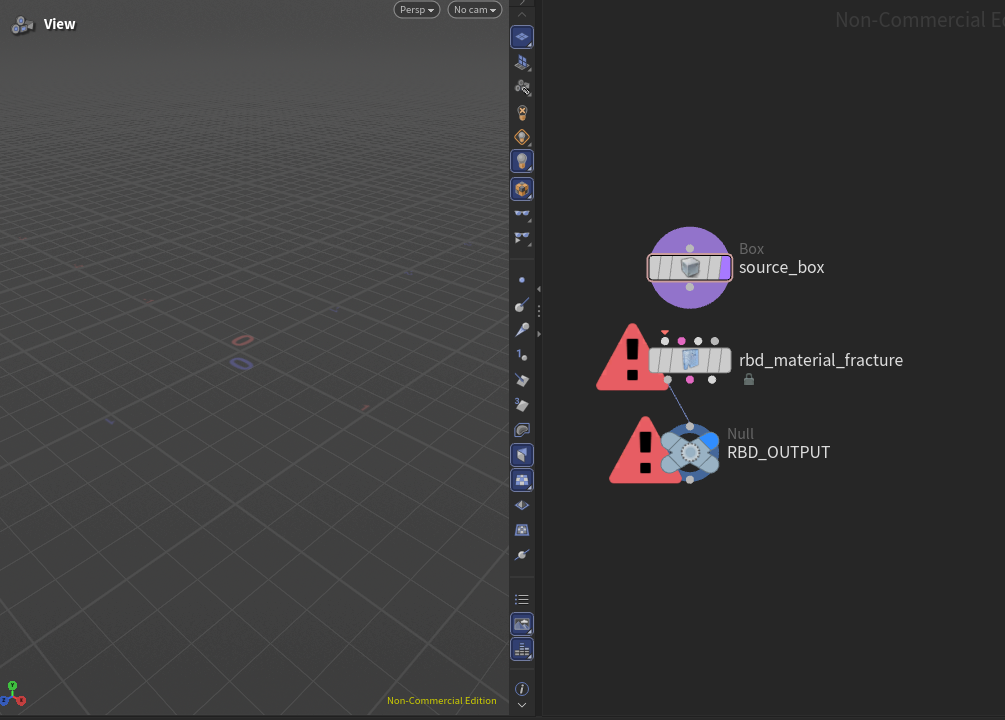Click the Non-Commercial Edition viewport text

click(x=442, y=701)
